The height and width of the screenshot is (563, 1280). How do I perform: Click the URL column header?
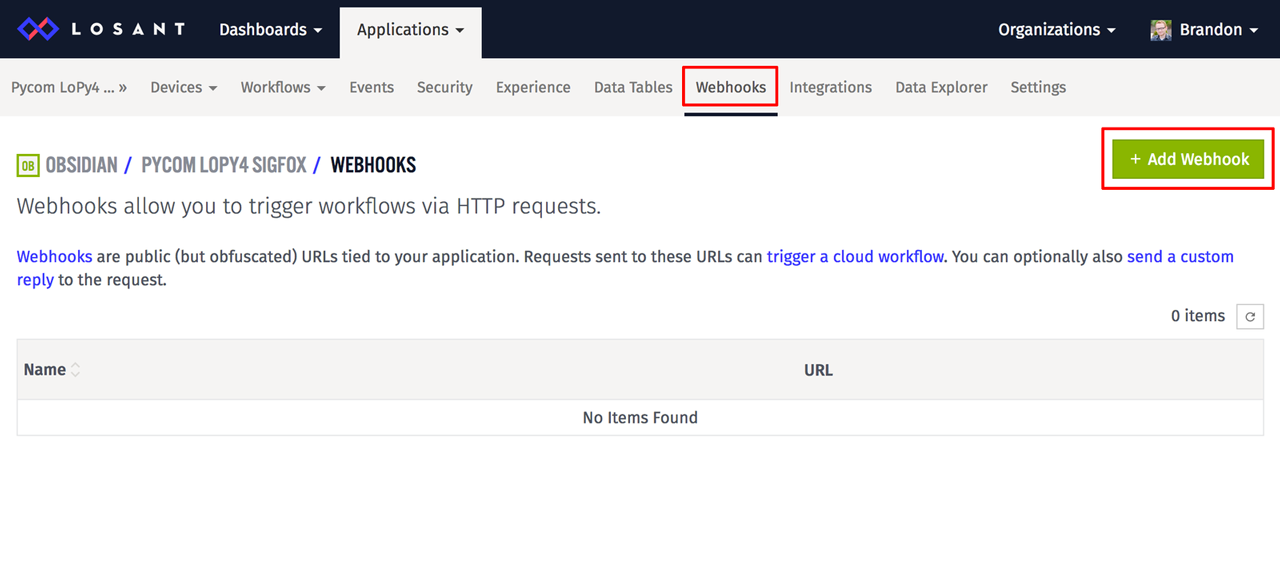click(x=818, y=370)
